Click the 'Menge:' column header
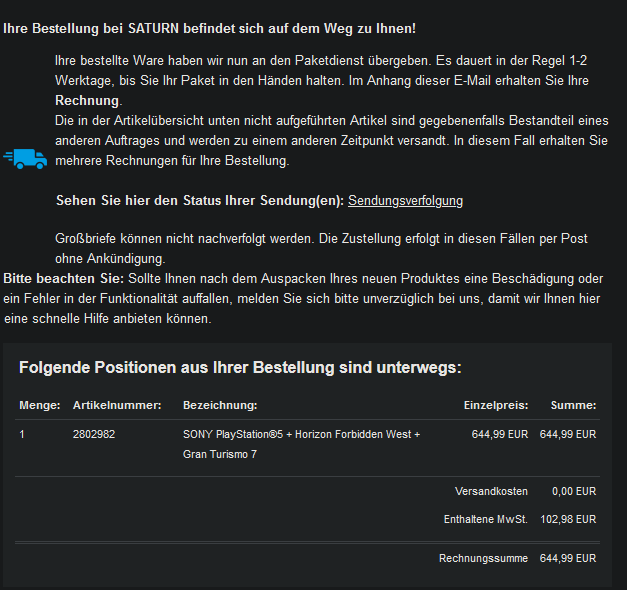The height and width of the screenshot is (590, 627). (x=40, y=405)
